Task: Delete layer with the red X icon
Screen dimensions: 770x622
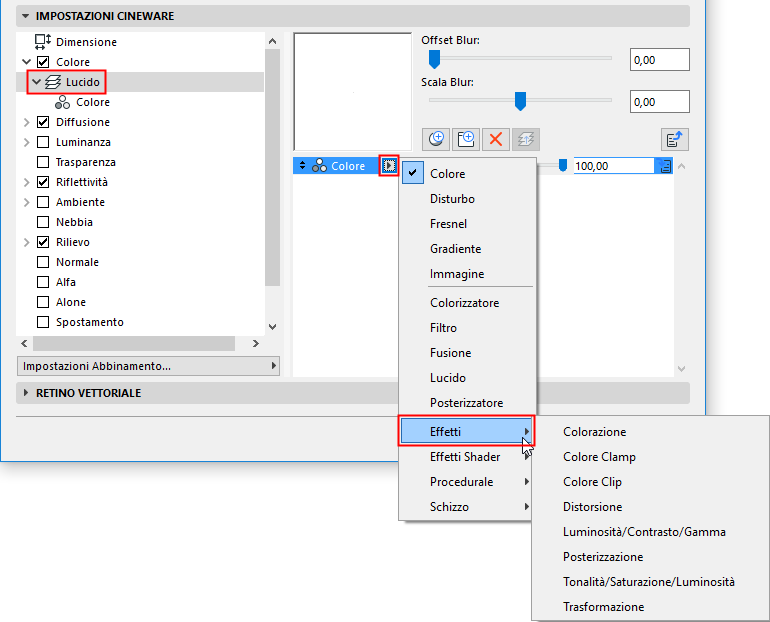Action: click(495, 139)
